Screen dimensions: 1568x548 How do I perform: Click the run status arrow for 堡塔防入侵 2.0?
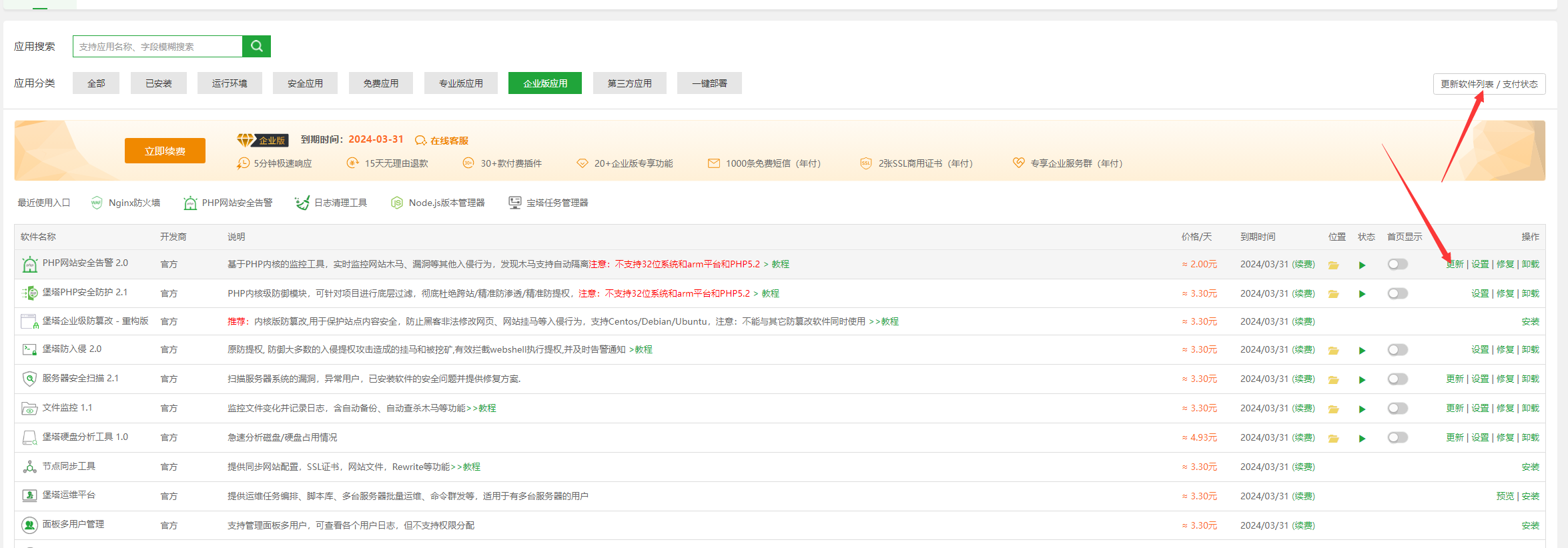pyautogui.click(x=1362, y=350)
